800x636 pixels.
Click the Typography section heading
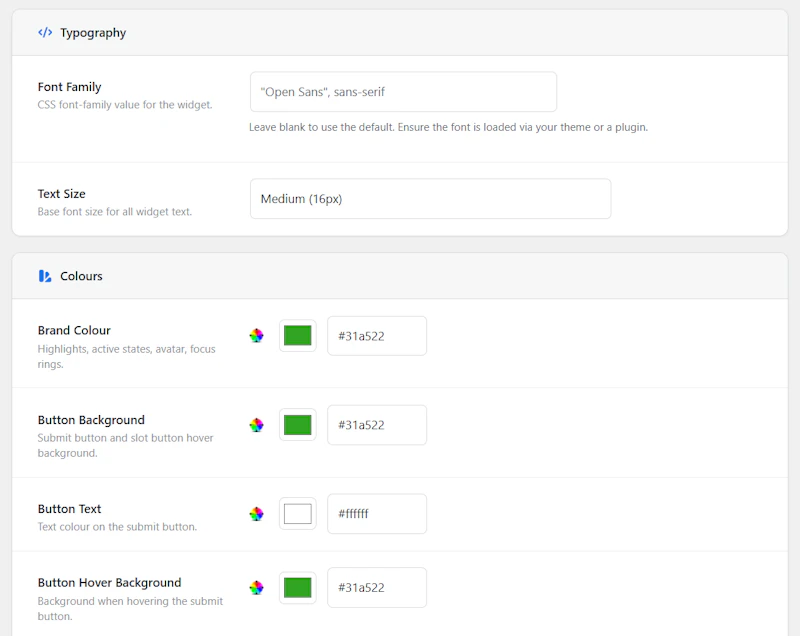point(93,33)
